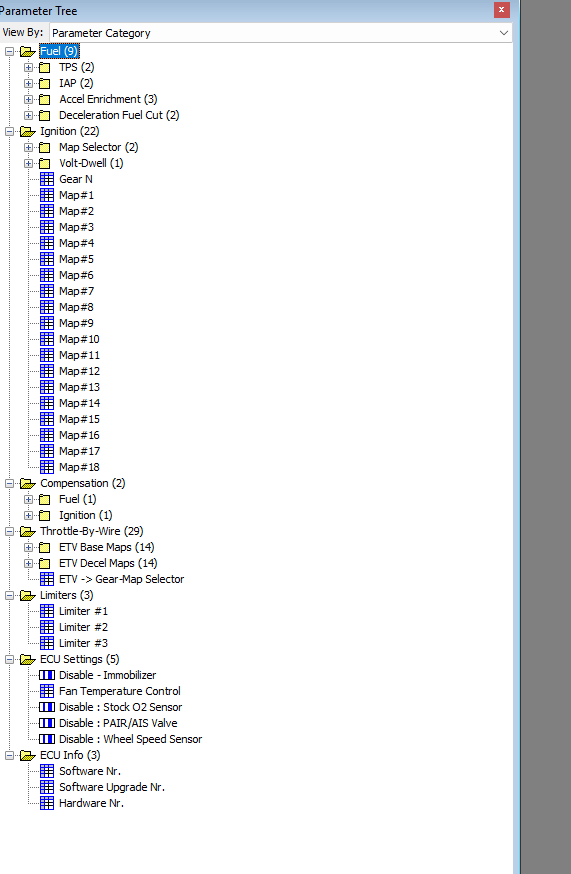This screenshot has width=571, height=874.
Task: Click the Software Nr. table icon
Action: point(47,771)
